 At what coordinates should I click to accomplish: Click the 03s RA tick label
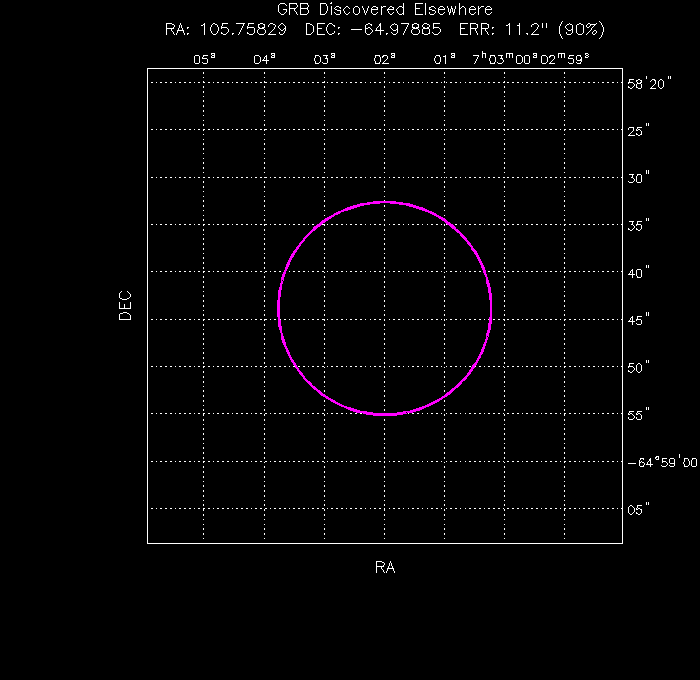tap(325, 59)
